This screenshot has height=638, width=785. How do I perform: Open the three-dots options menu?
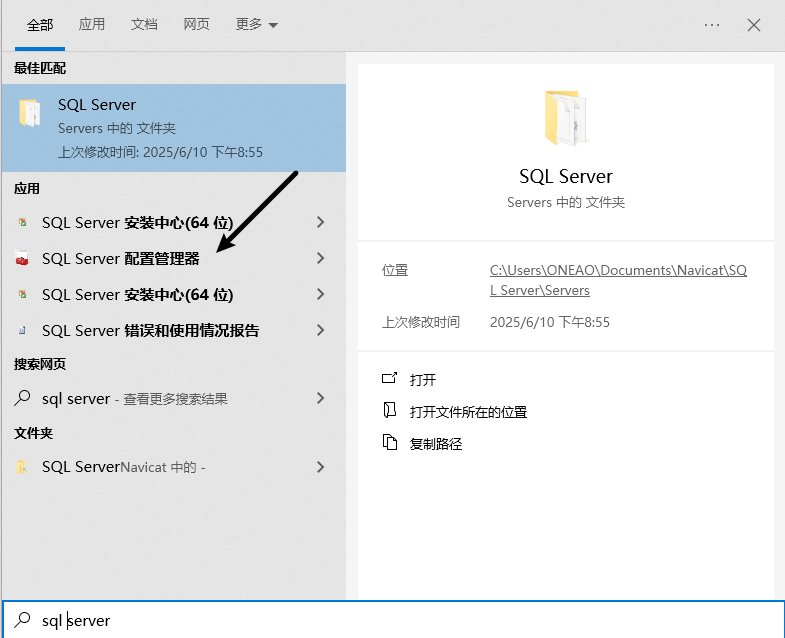(x=712, y=25)
